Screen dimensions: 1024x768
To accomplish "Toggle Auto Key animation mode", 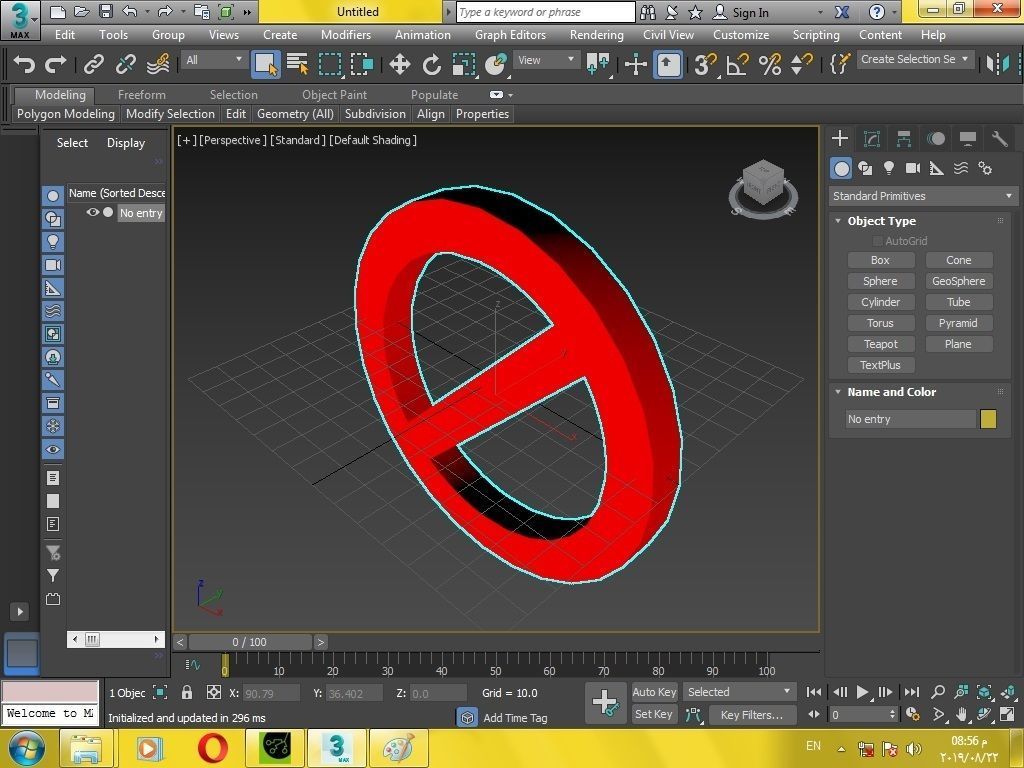I will pyautogui.click(x=654, y=692).
